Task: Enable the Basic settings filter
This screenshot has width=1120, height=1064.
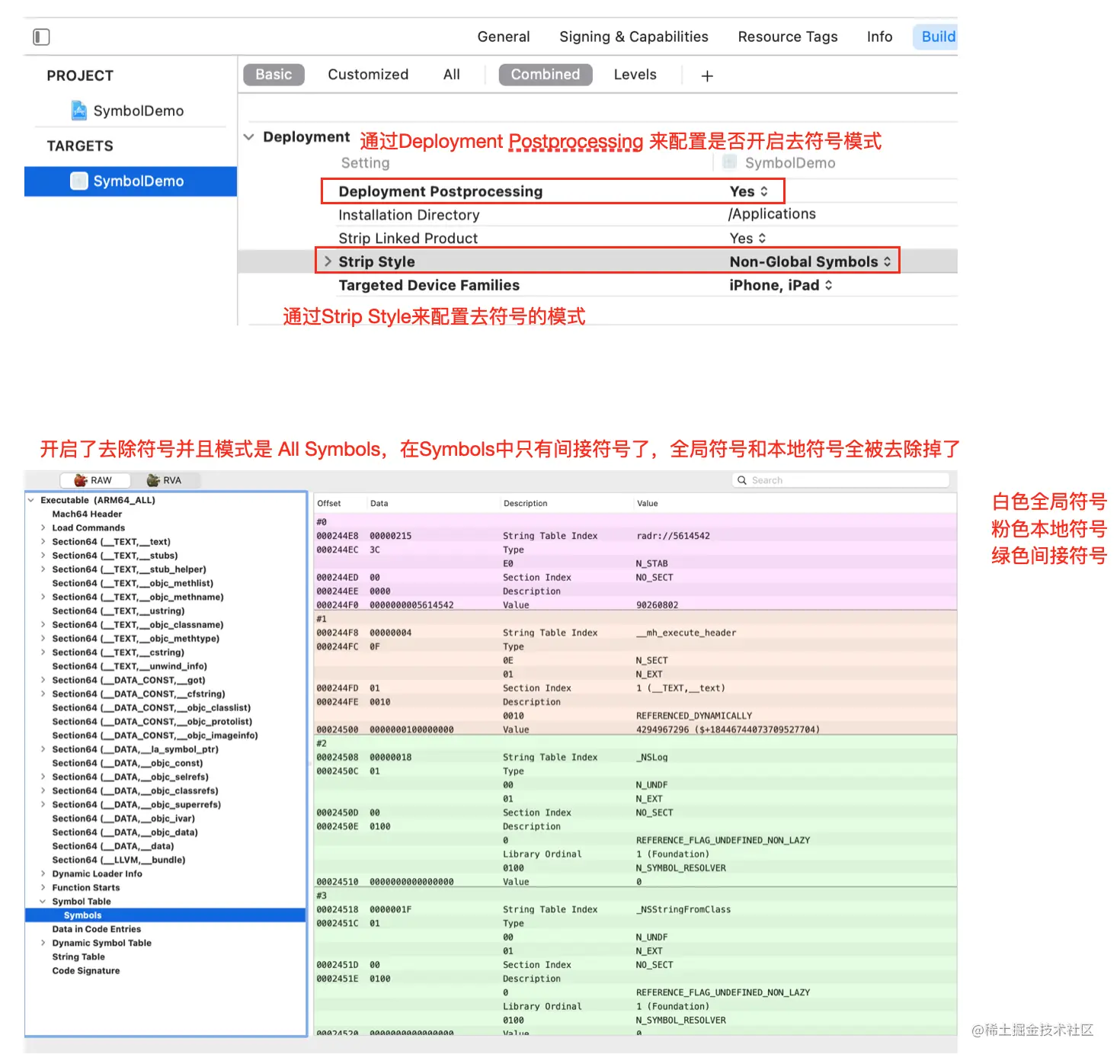Action: 274,74
